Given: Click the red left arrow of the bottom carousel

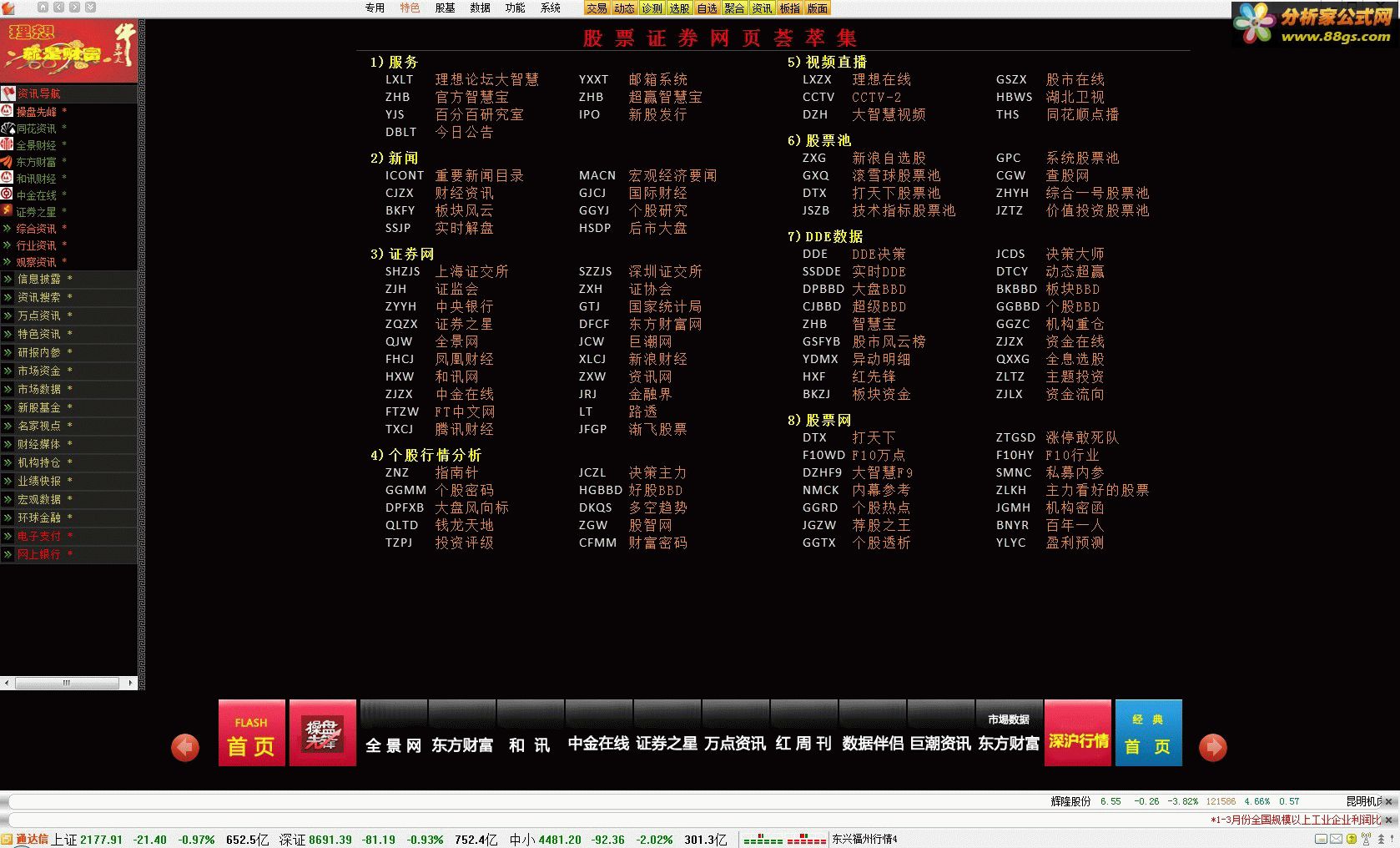Looking at the screenshot, I should tap(185, 746).
